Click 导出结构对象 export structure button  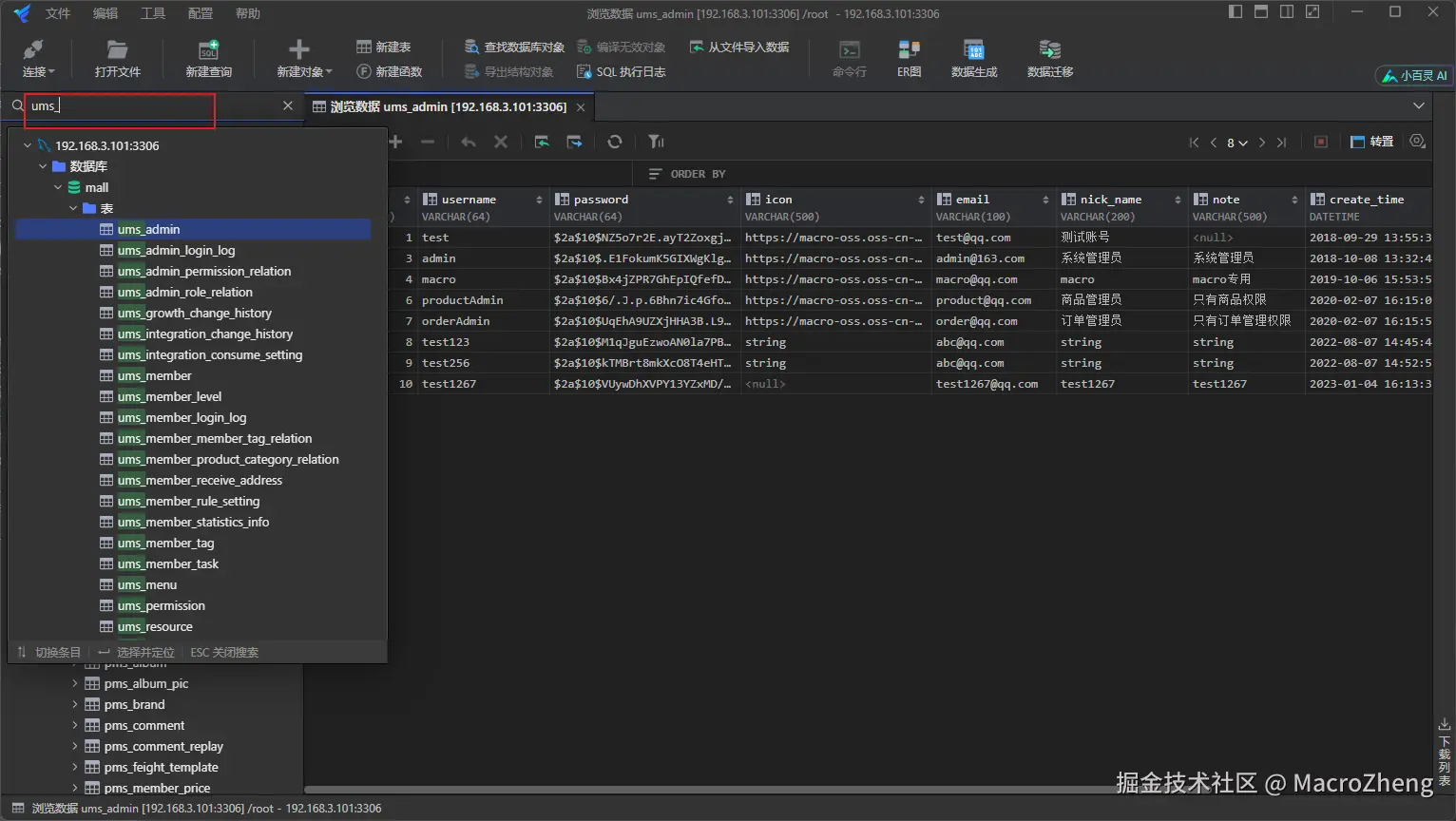(x=508, y=71)
